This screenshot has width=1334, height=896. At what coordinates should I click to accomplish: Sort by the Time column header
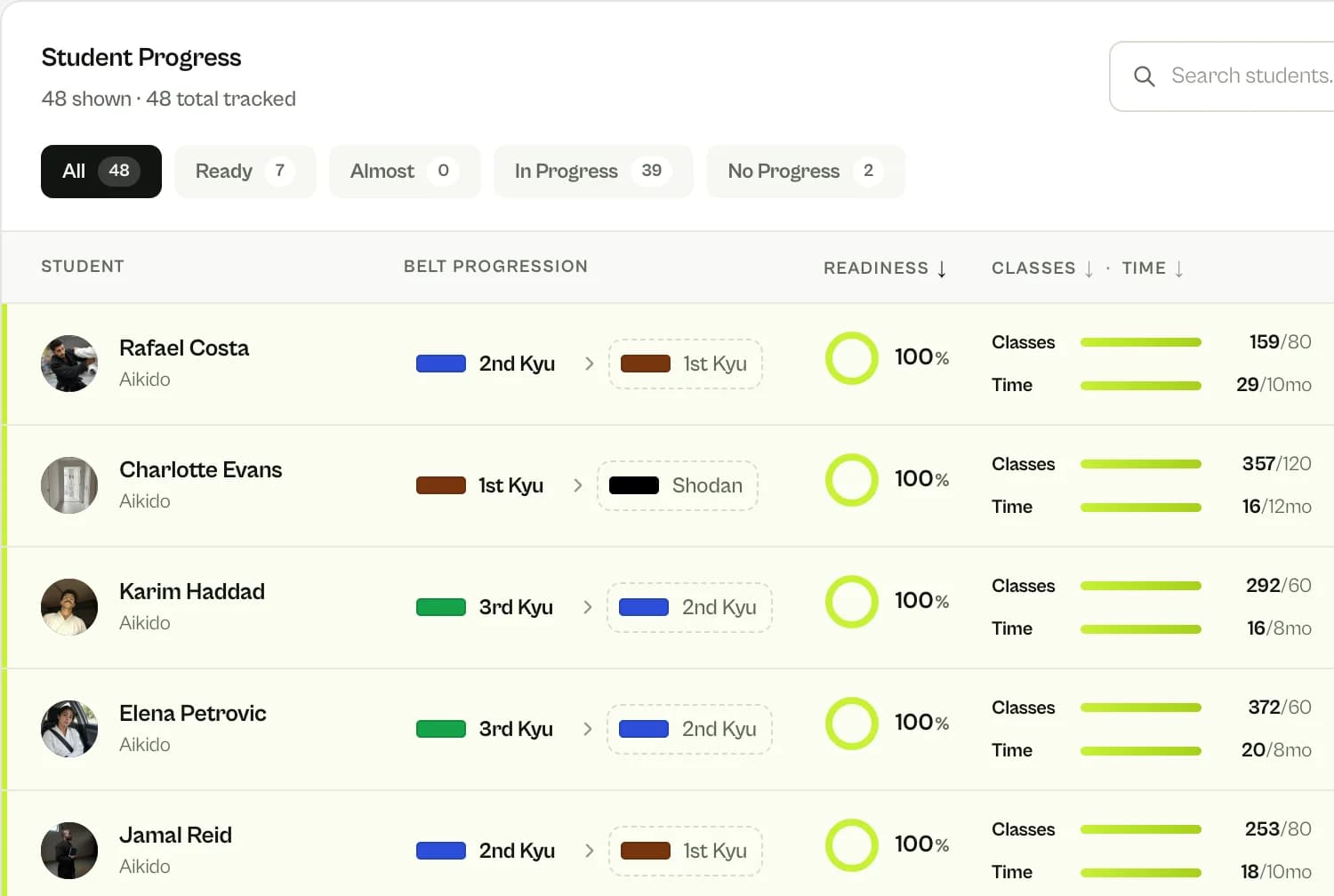1153,268
